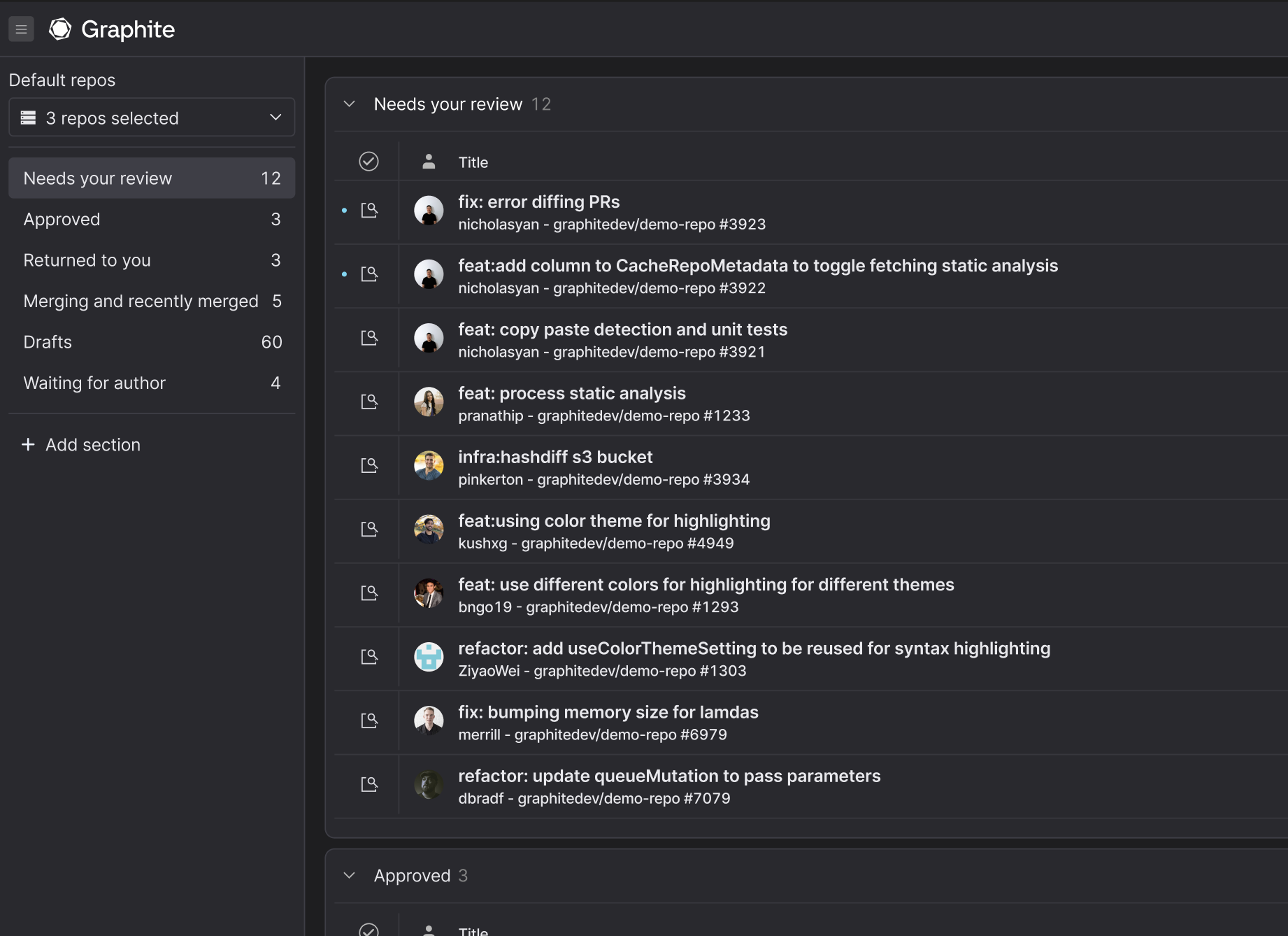Image resolution: width=1288 pixels, height=936 pixels.
Task: Click text nicholasyan - graphitedev/demo-repo #3923
Action: [x=612, y=225]
